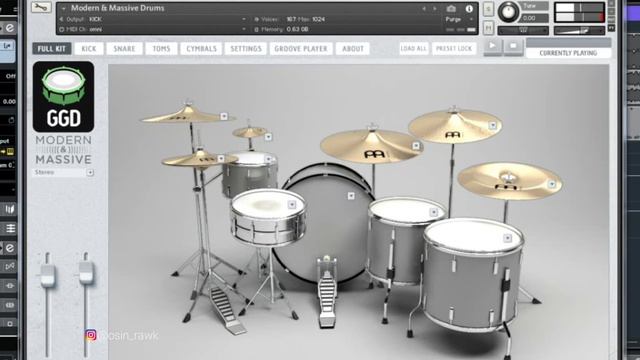Toggle the Solo (S) button
The height and width of the screenshot is (360, 640).
point(488,9)
